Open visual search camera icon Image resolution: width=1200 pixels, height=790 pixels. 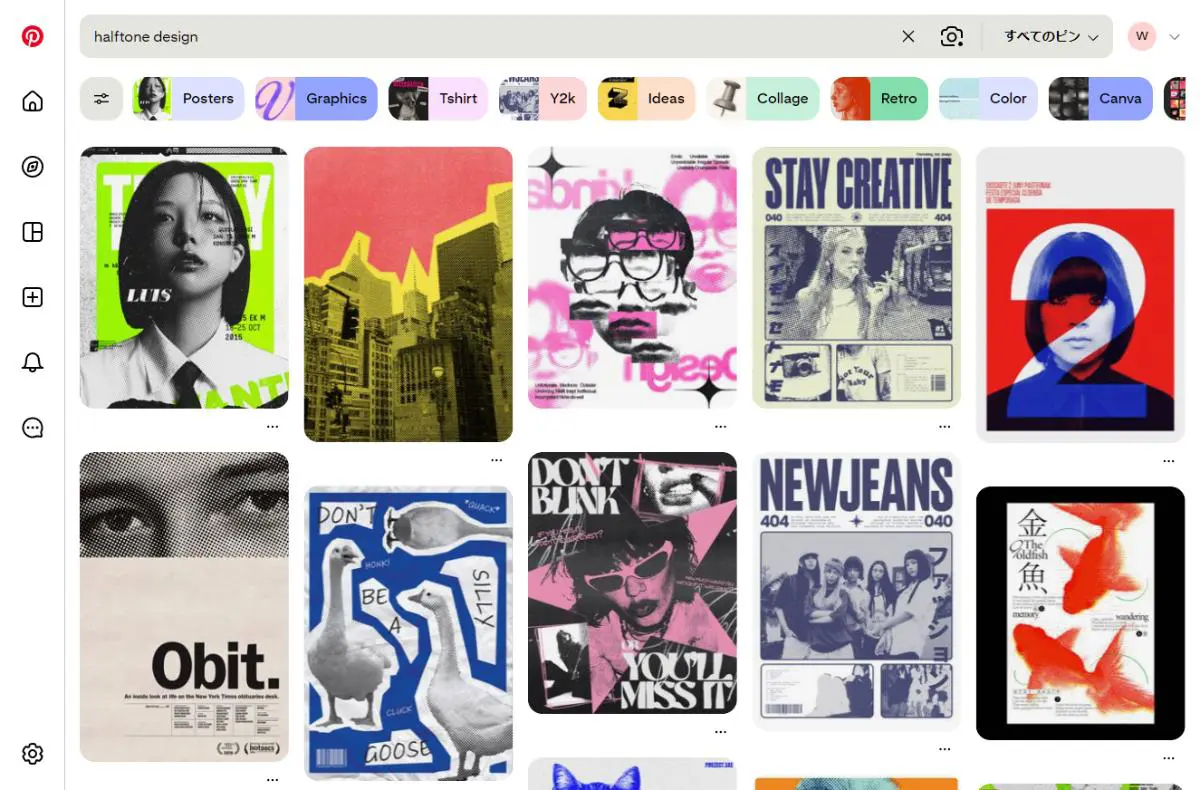(x=952, y=36)
